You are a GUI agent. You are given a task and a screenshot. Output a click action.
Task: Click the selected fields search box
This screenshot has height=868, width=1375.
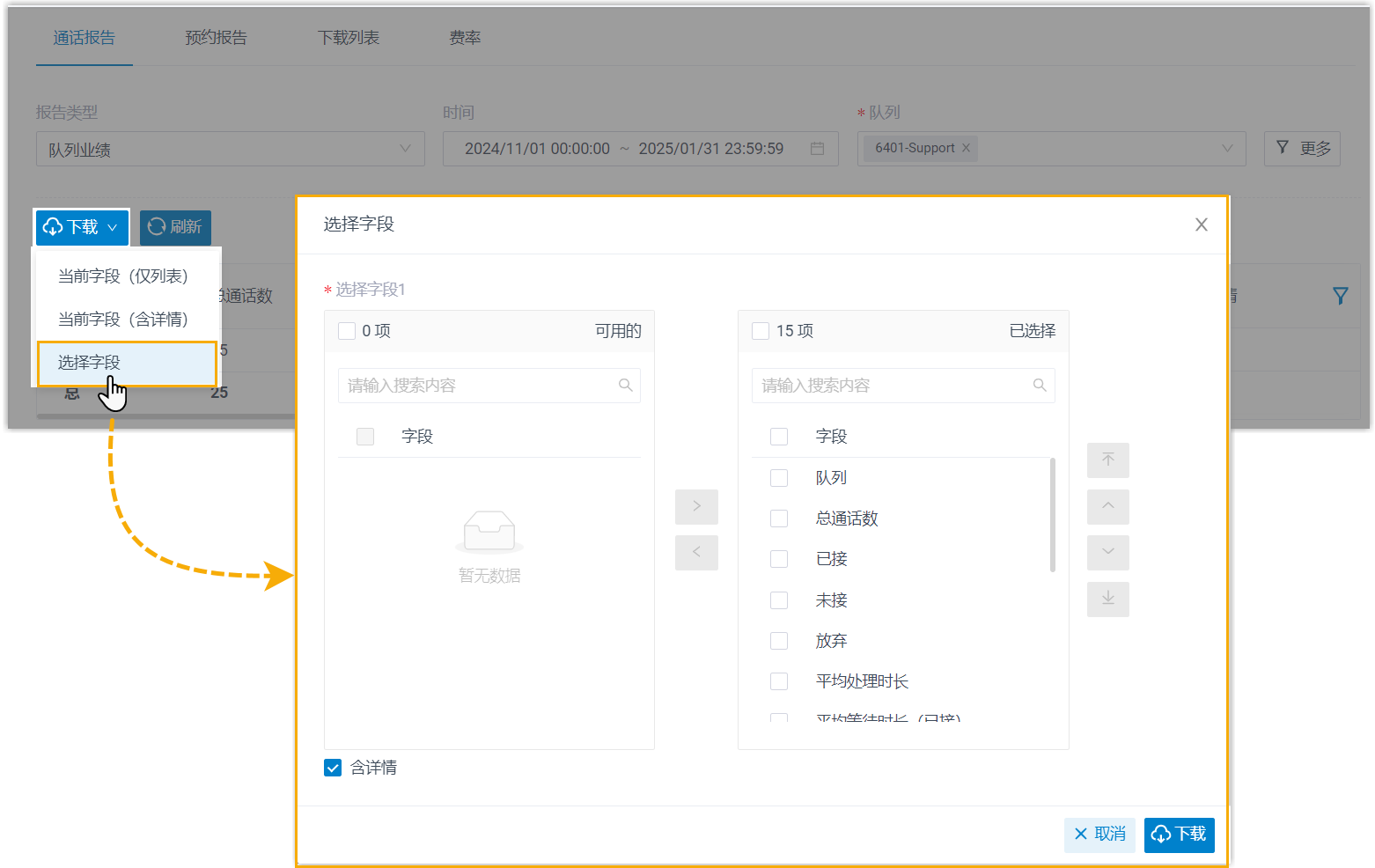(893, 386)
